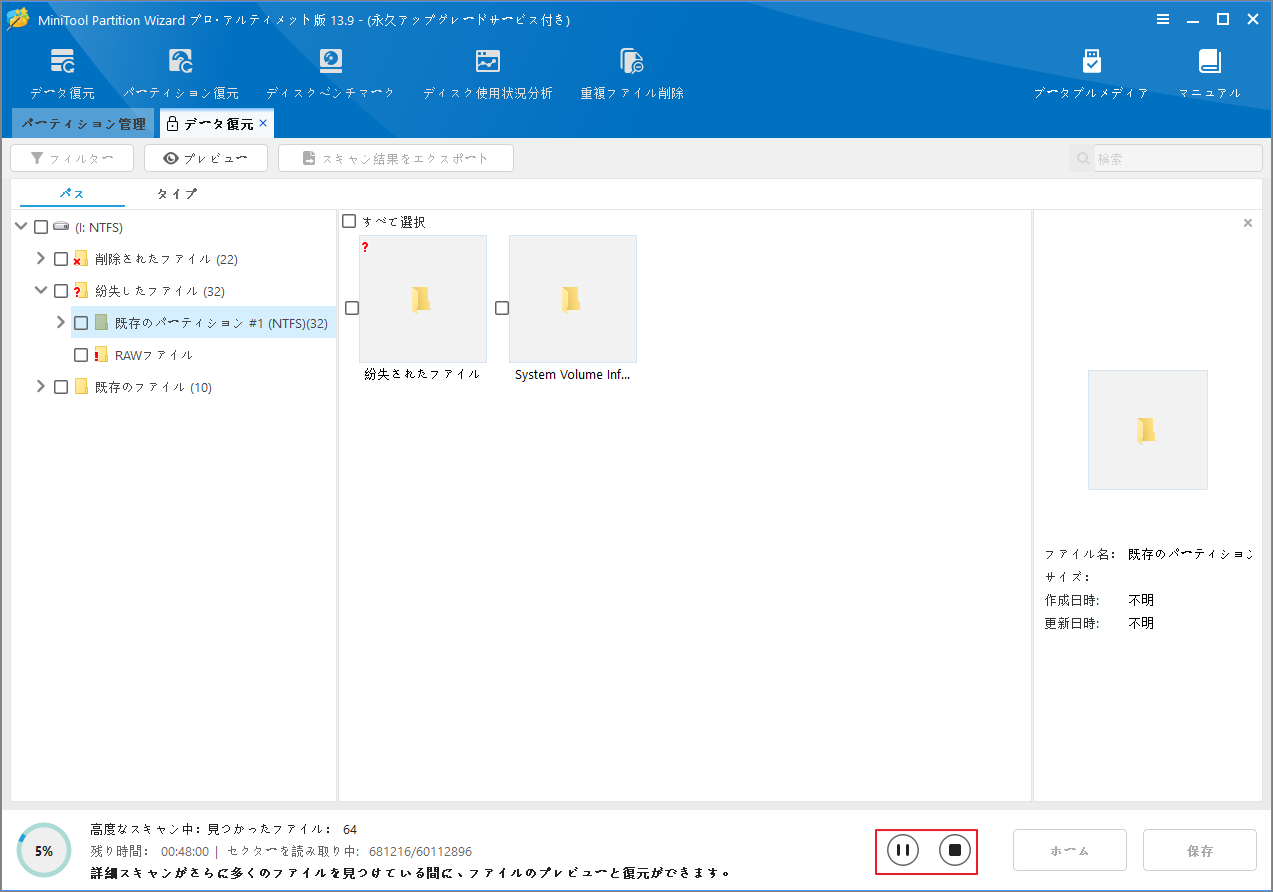The height and width of the screenshot is (892, 1273).
Task: Expand the 既存のパーティション #1 node
Action: click(x=61, y=323)
